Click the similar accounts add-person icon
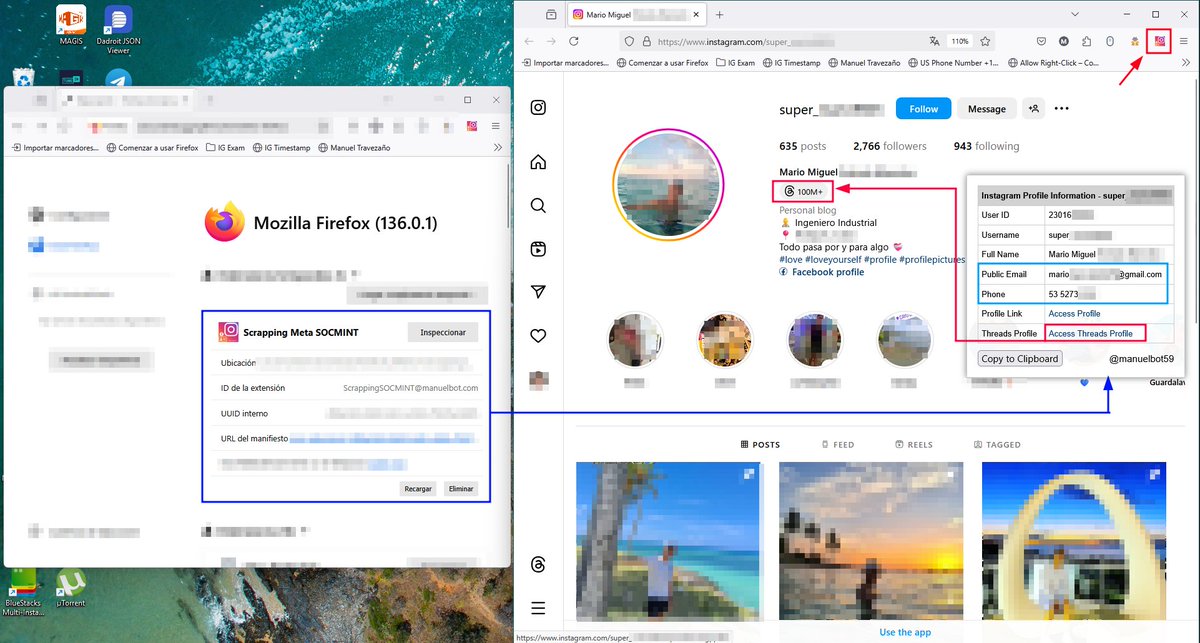1200x643 pixels. click(x=1034, y=109)
